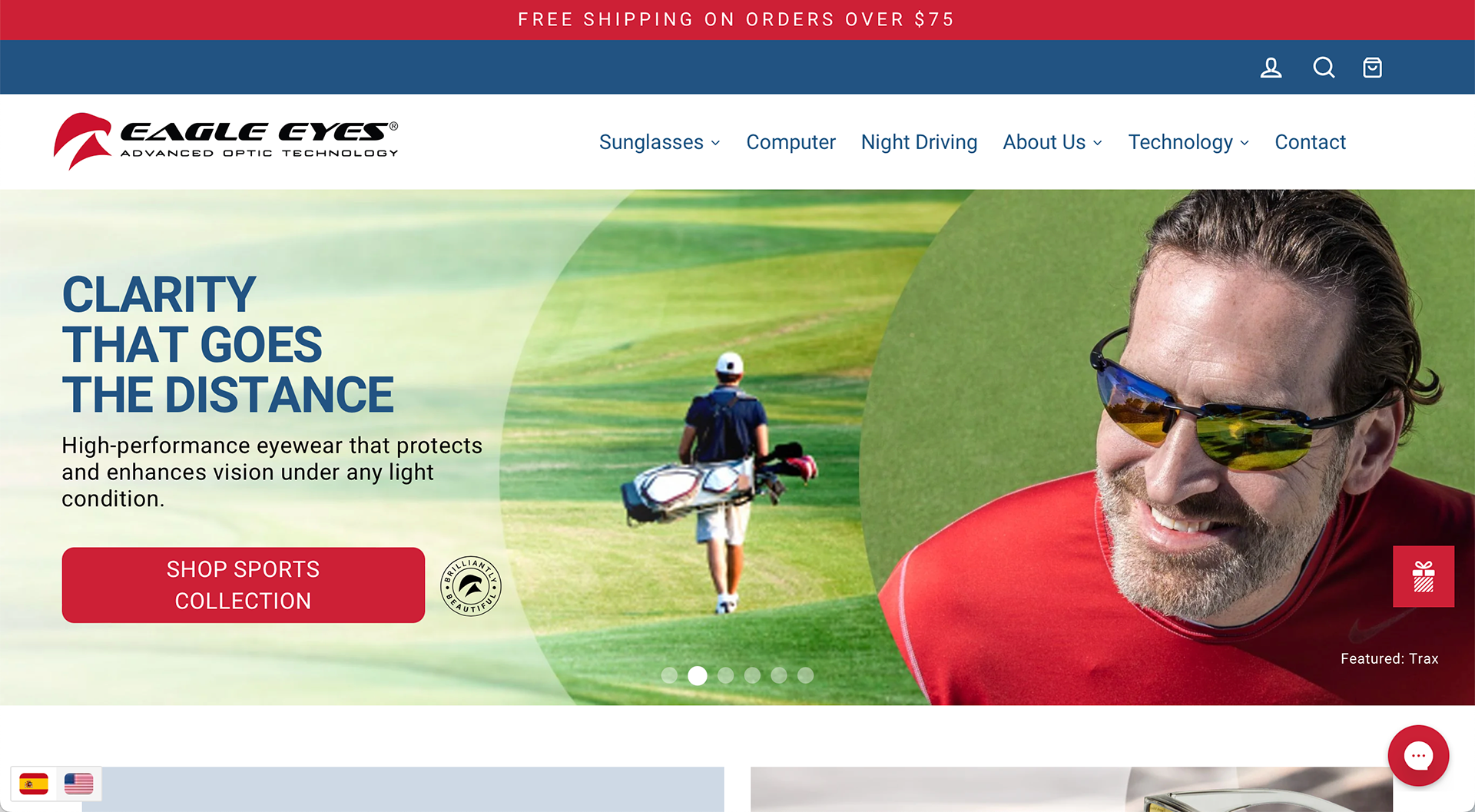The height and width of the screenshot is (812, 1475).
Task: Select the United States flag
Action: (78, 784)
